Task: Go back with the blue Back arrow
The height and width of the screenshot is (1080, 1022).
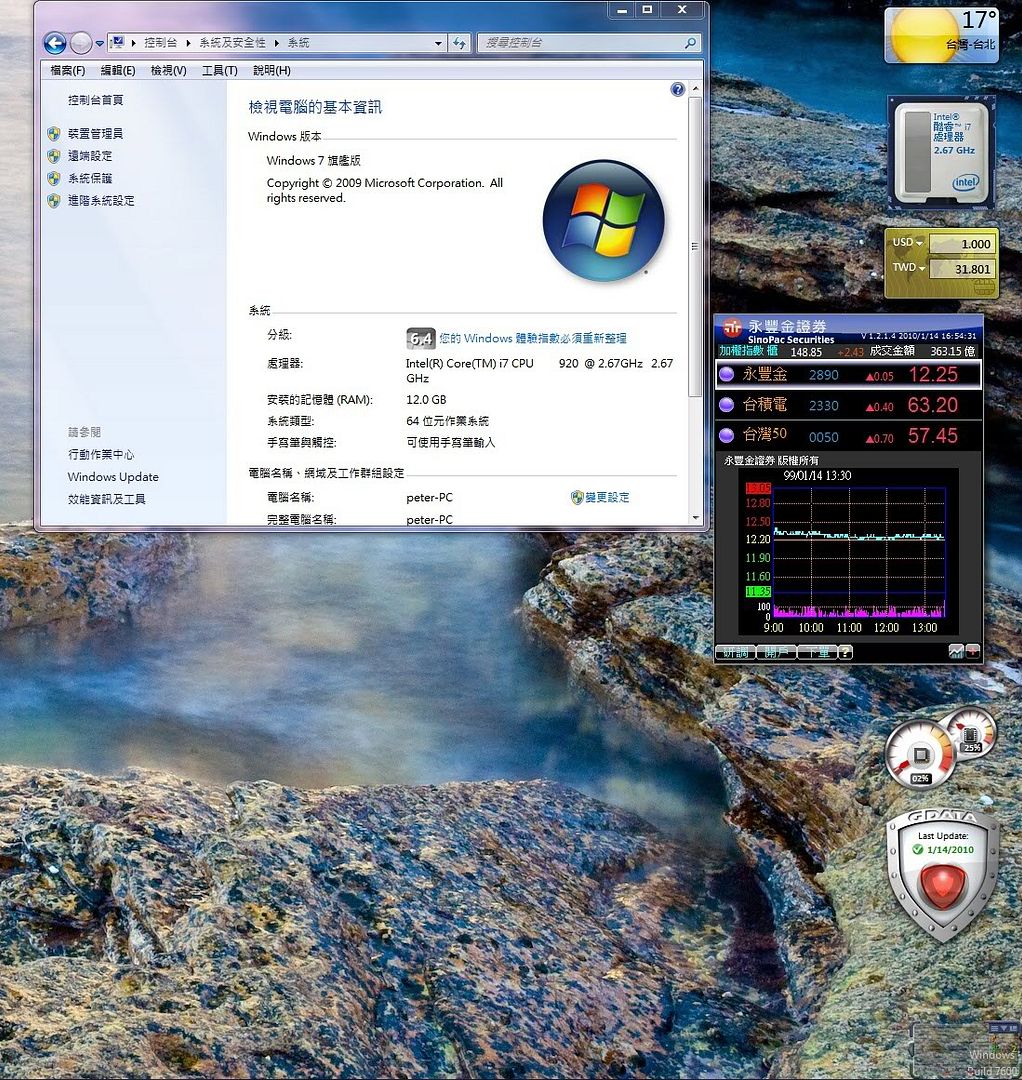Action: point(54,43)
